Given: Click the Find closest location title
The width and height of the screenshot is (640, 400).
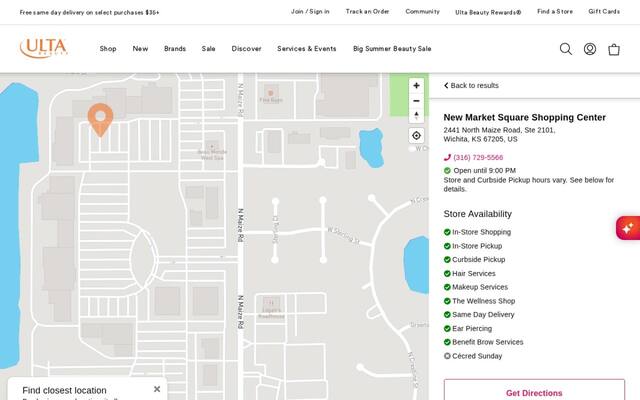Looking at the screenshot, I should [x=64, y=391].
